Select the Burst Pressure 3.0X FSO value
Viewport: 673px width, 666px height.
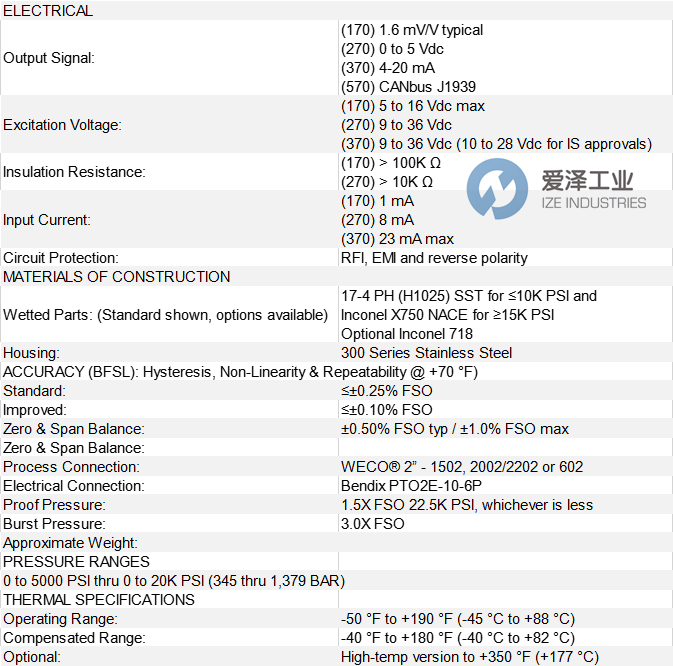point(373,524)
